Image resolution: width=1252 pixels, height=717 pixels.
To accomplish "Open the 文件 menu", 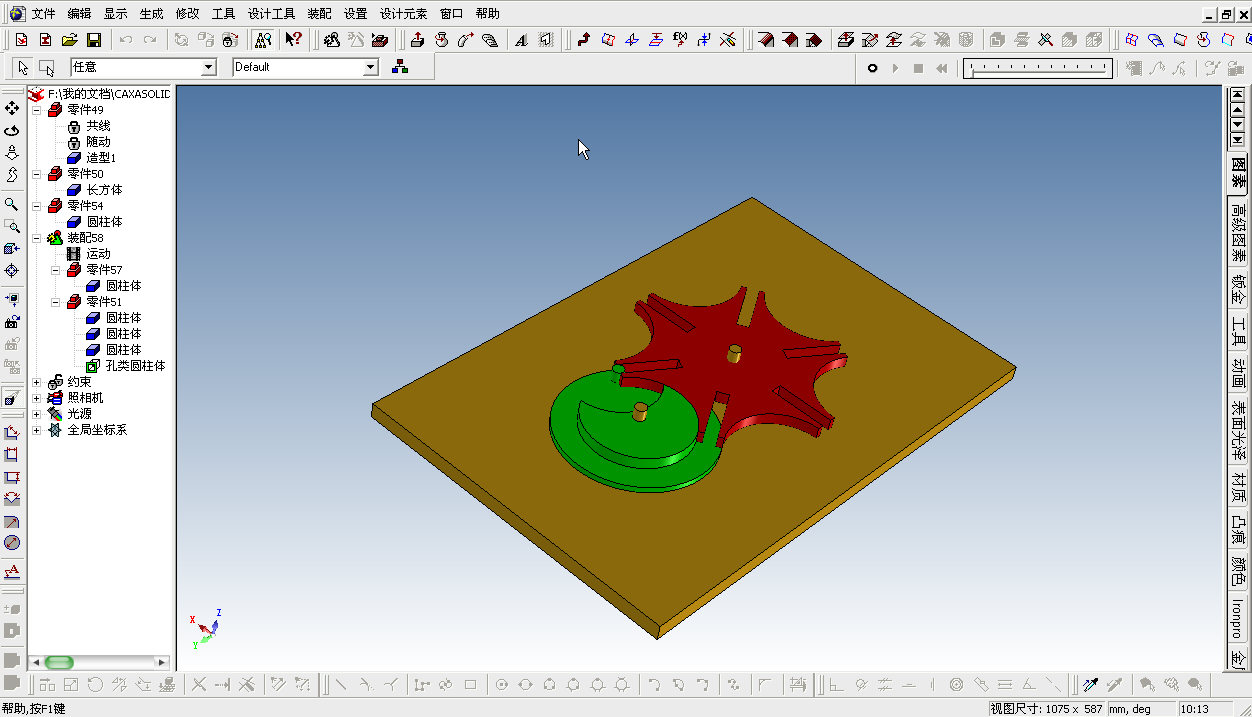I will (x=44, y=14).
